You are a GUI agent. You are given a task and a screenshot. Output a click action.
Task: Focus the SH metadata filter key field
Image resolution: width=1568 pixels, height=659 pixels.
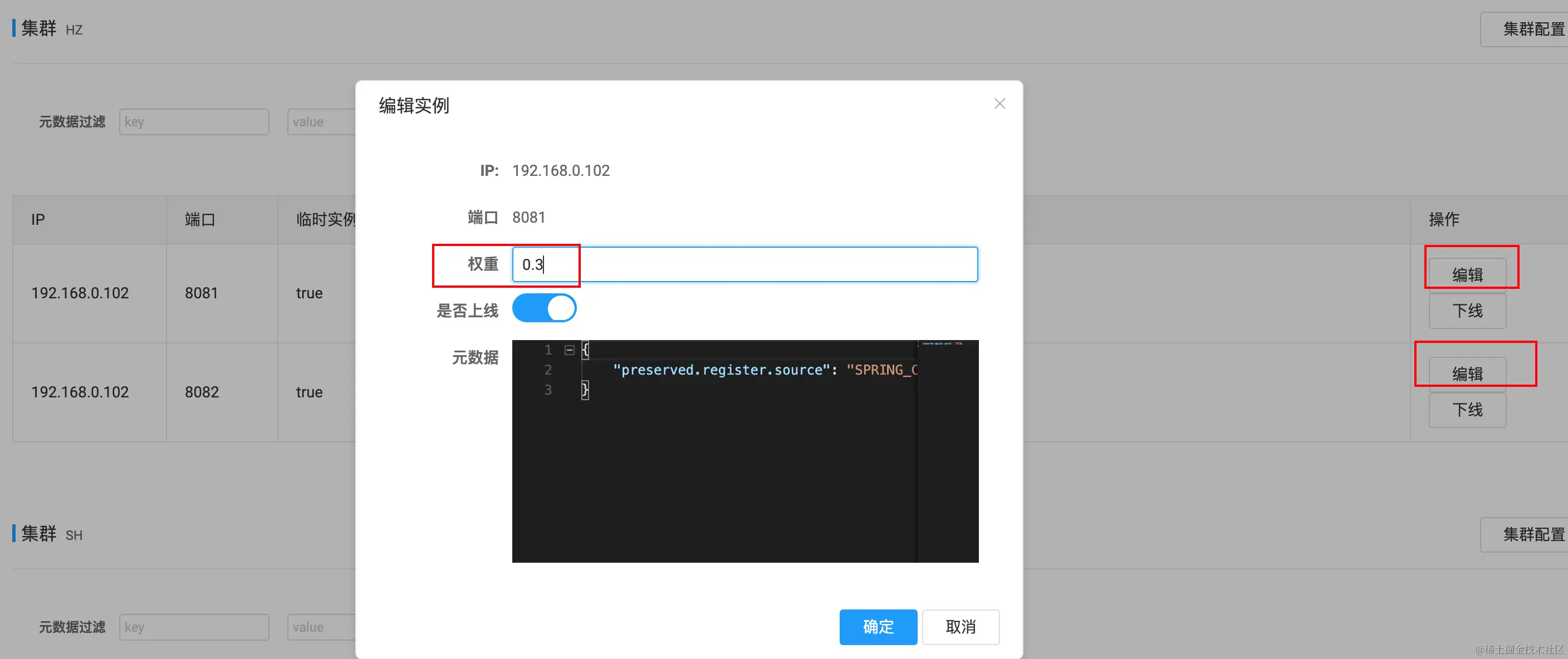[x=194, y=627]
